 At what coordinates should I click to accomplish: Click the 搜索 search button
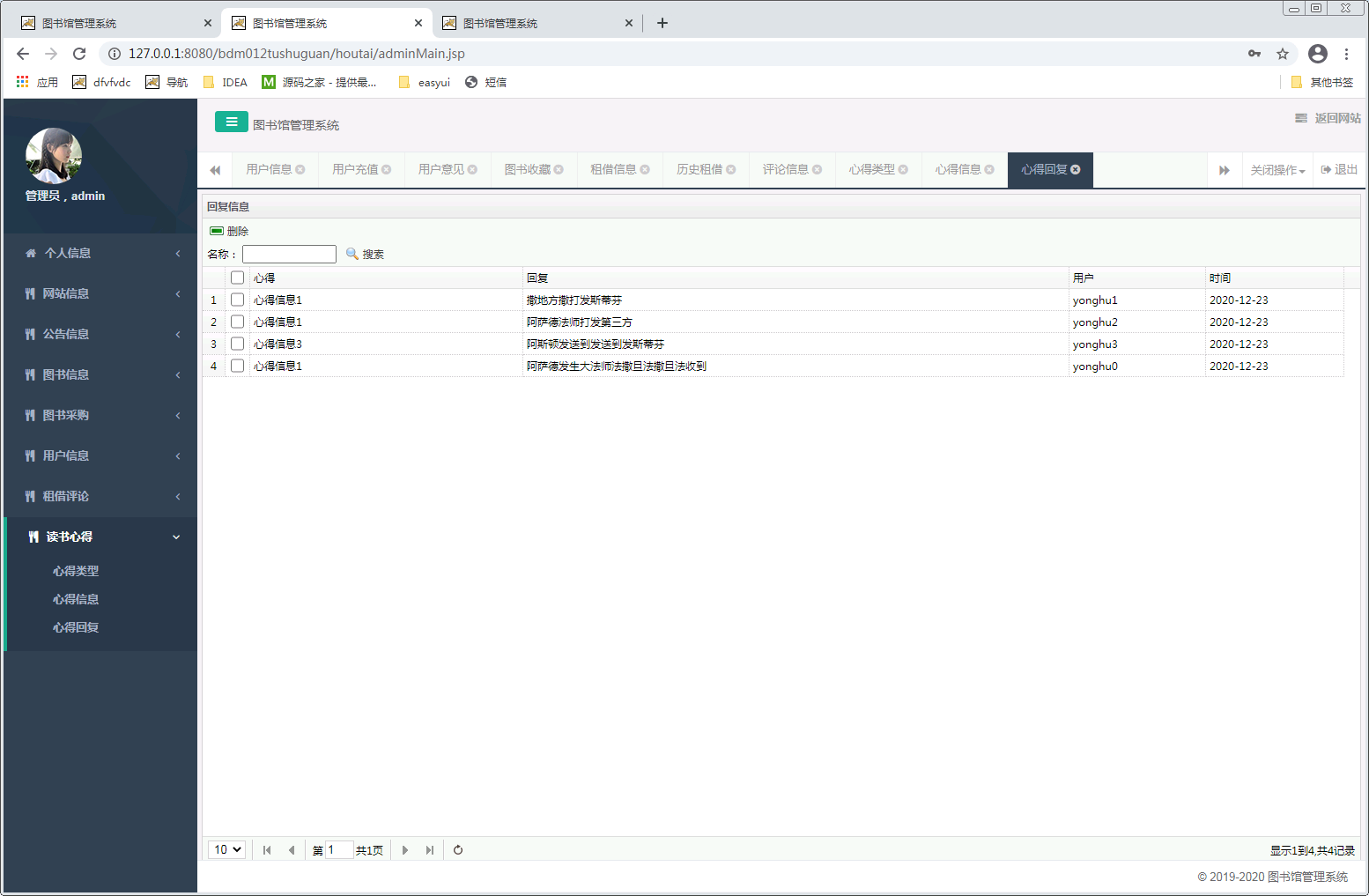365,254
